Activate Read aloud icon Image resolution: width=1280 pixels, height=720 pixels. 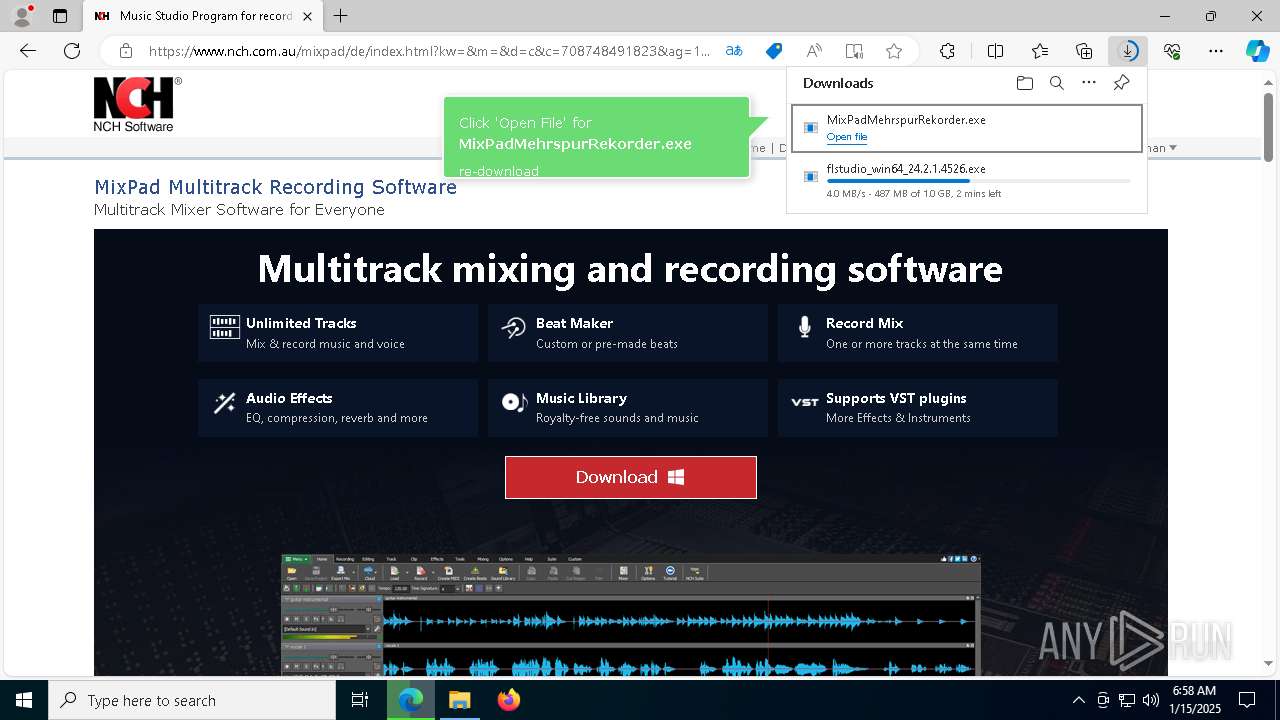814,51
